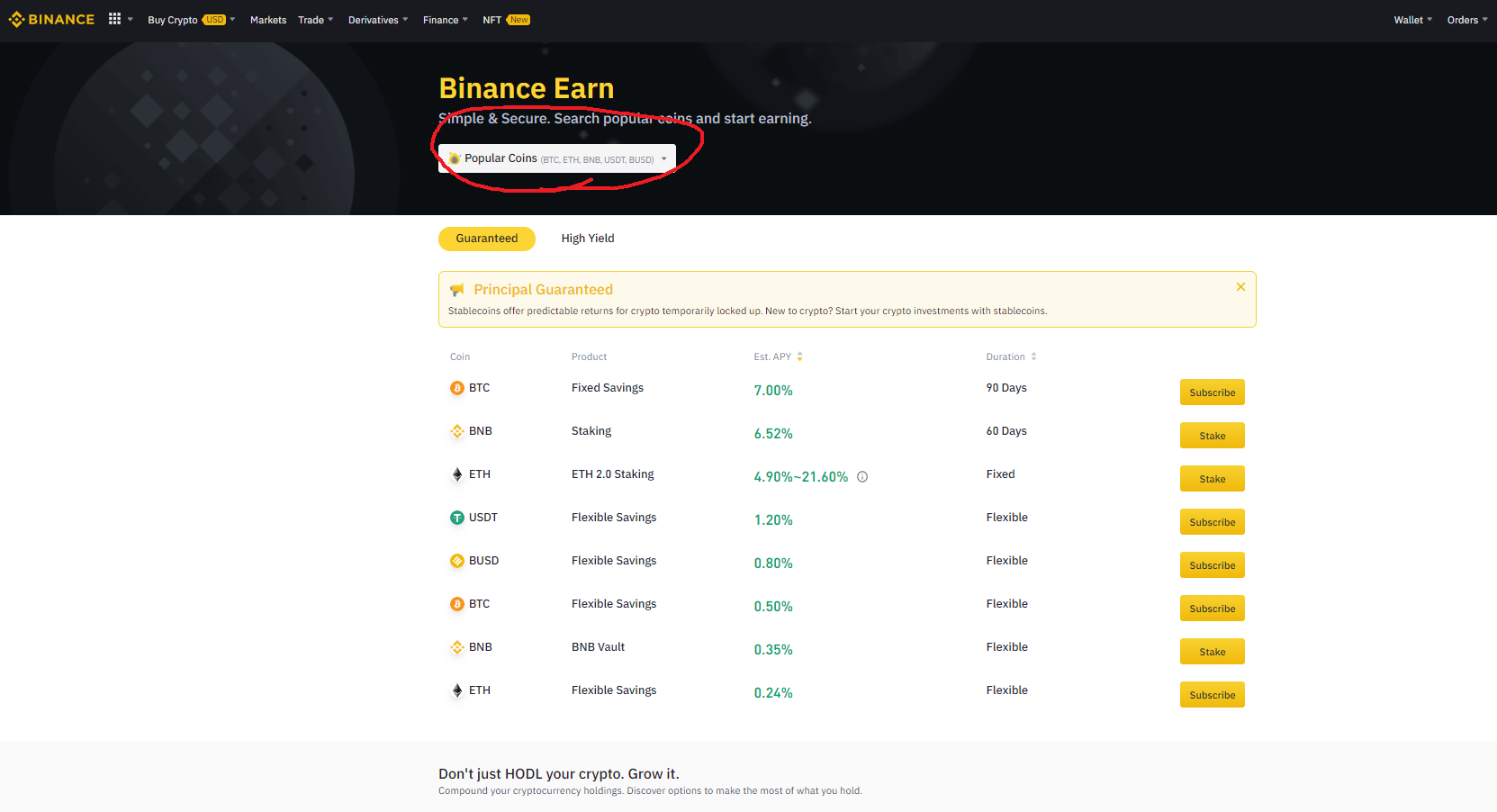Image resolution: width=1497 pixels, height=812 pixels.
Task: Click the 1.20% APY value
Action: [x=773, y=520]
